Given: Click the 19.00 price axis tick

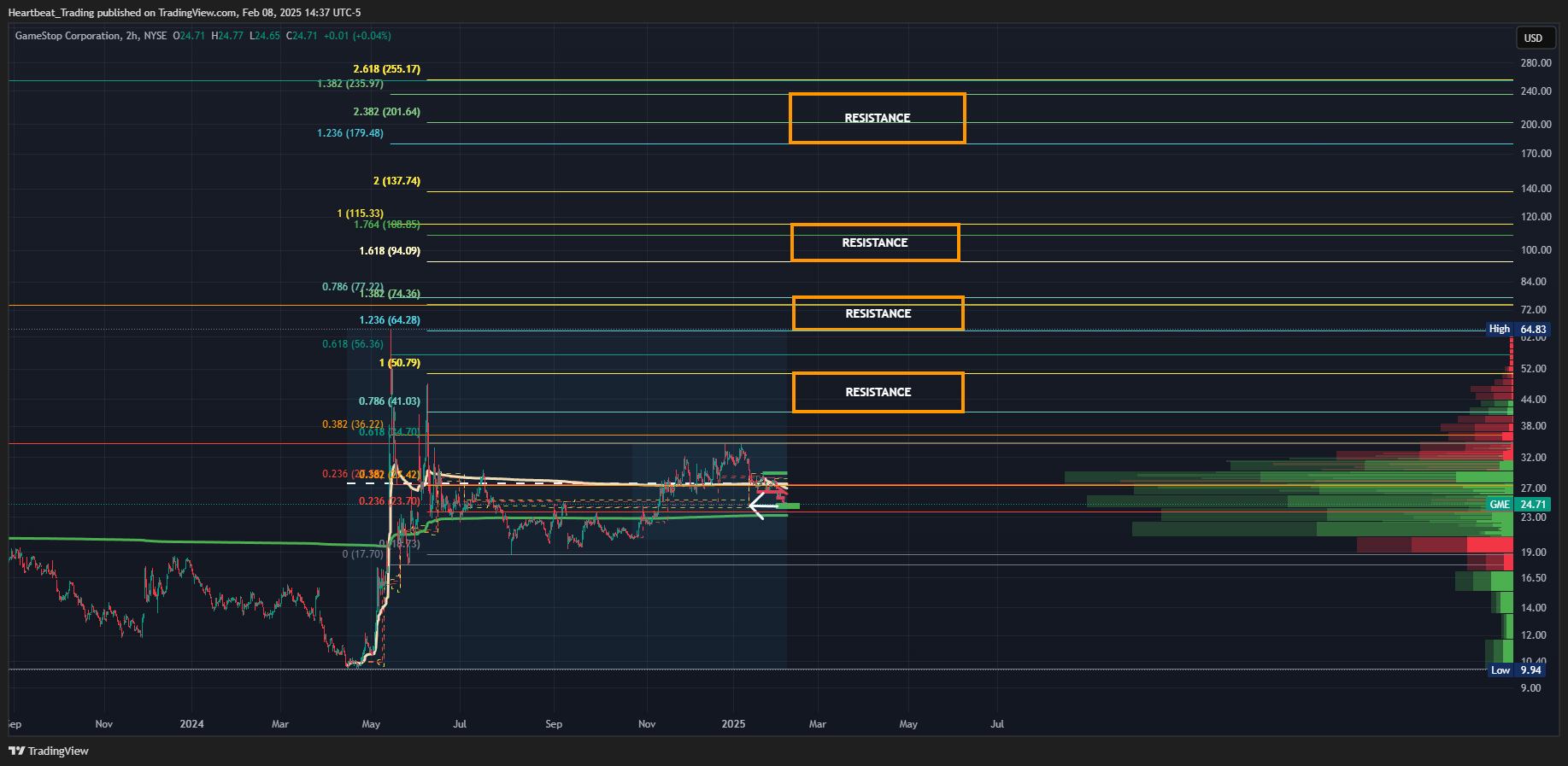Looking at the screenshot, I should click(x=1533, y=553).
